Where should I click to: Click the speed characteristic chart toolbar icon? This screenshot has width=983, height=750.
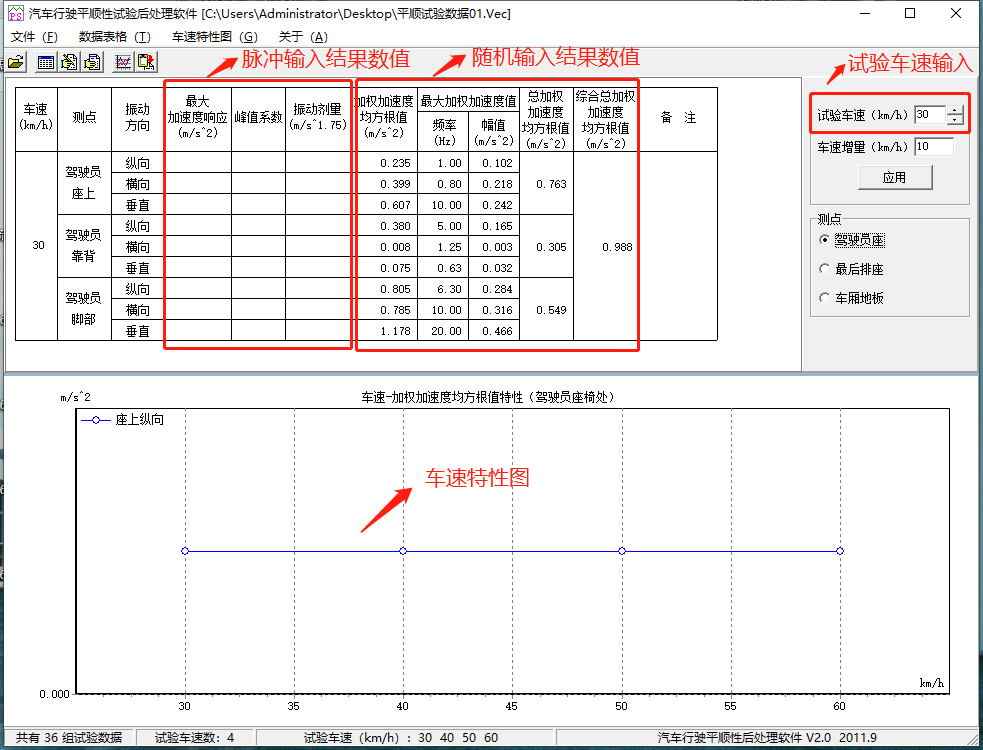123,62
